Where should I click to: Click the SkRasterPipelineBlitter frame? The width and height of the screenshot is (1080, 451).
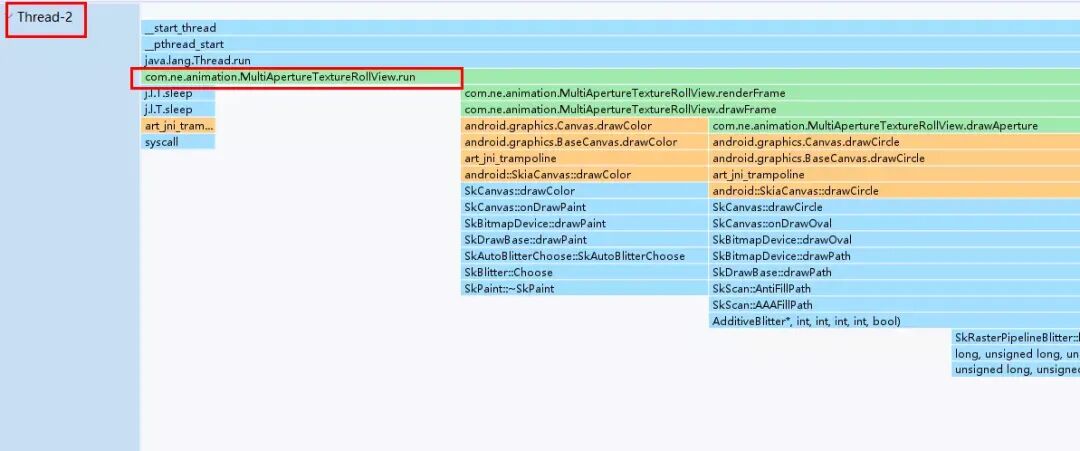1016,337
